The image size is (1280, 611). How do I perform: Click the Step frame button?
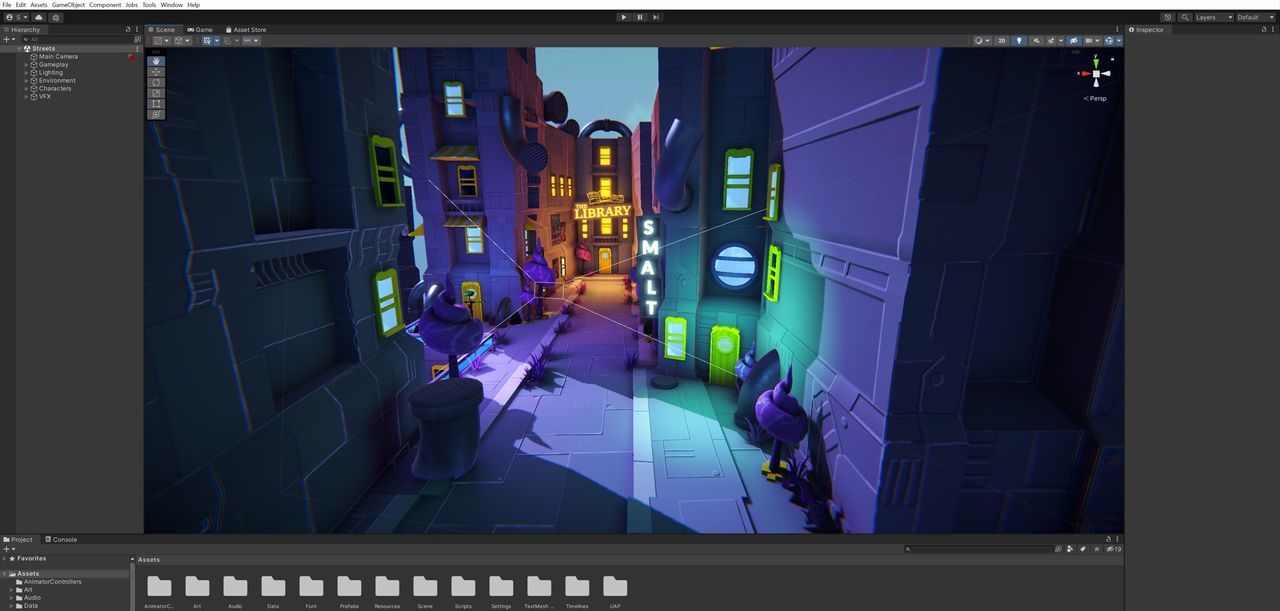(656, 17)
